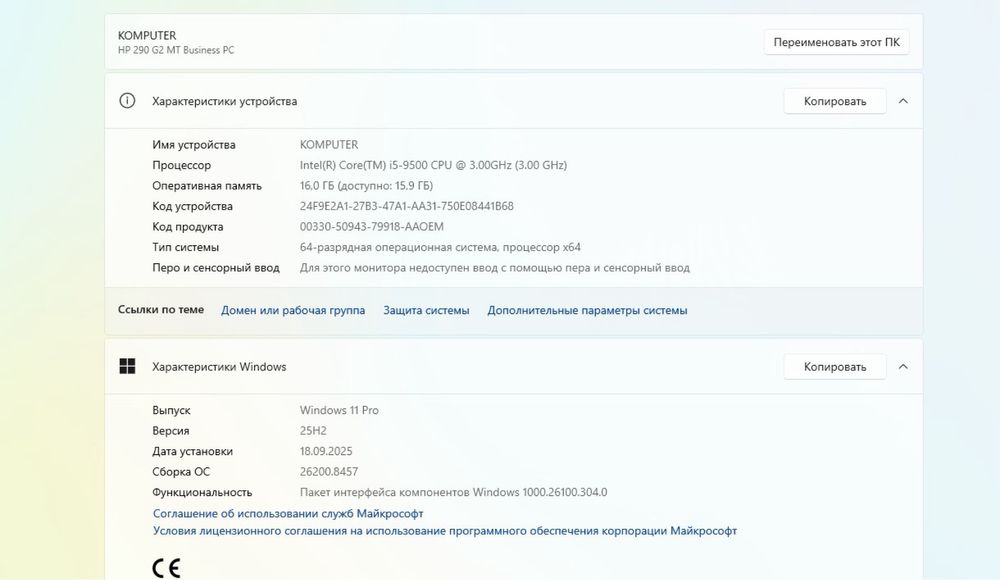Screen dimensions: 1000x580
Task: Open Дополнительные параметры системы link
Action: pyautogui.click(x=587, y=310)
